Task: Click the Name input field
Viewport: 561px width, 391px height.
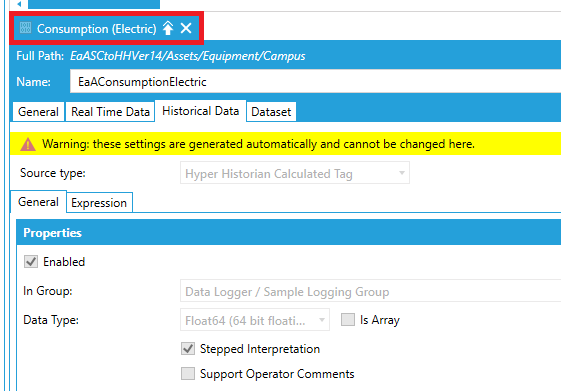Action: (x=316, y=82)
